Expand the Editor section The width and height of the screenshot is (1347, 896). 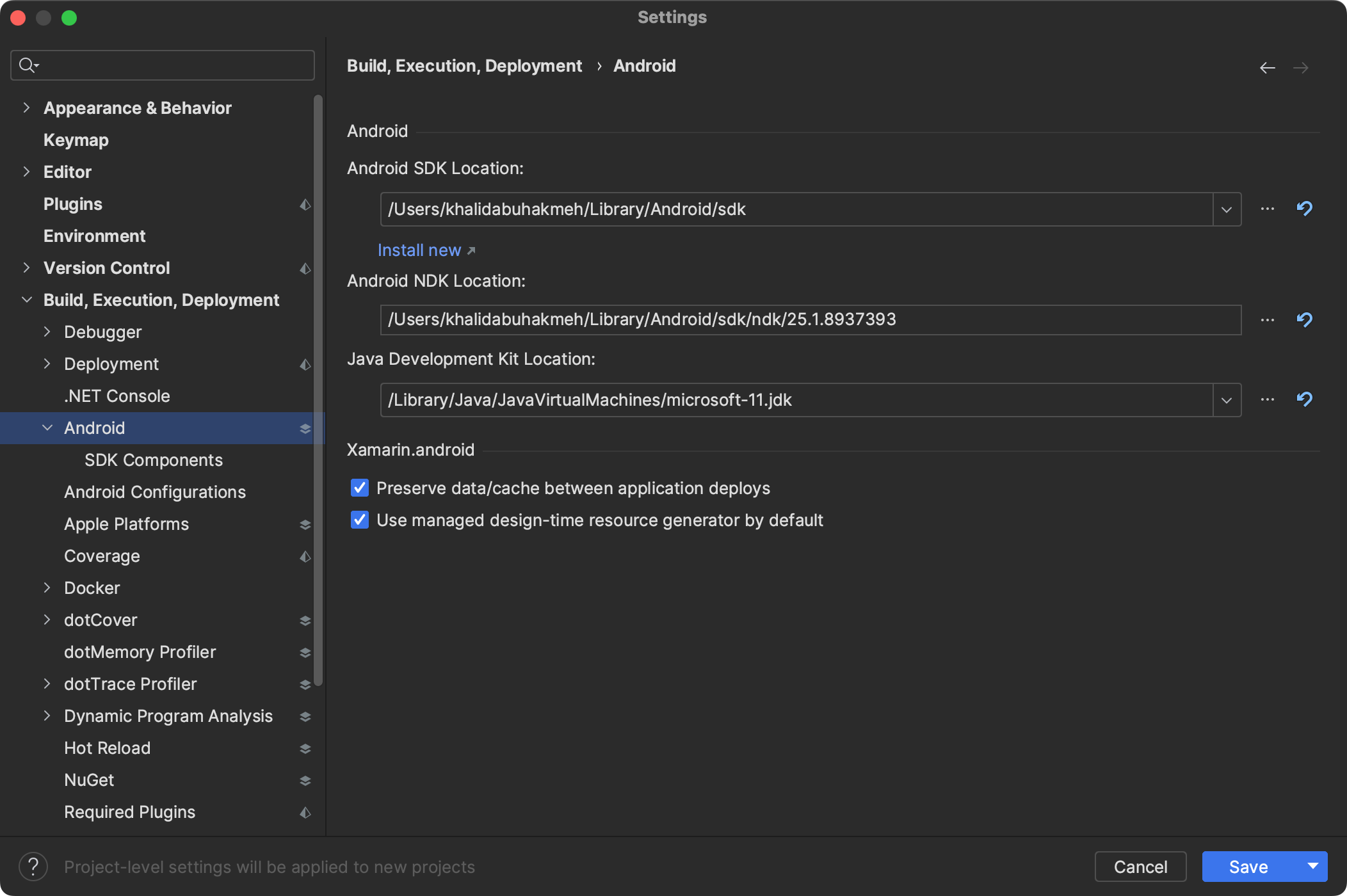pos(26,172)
